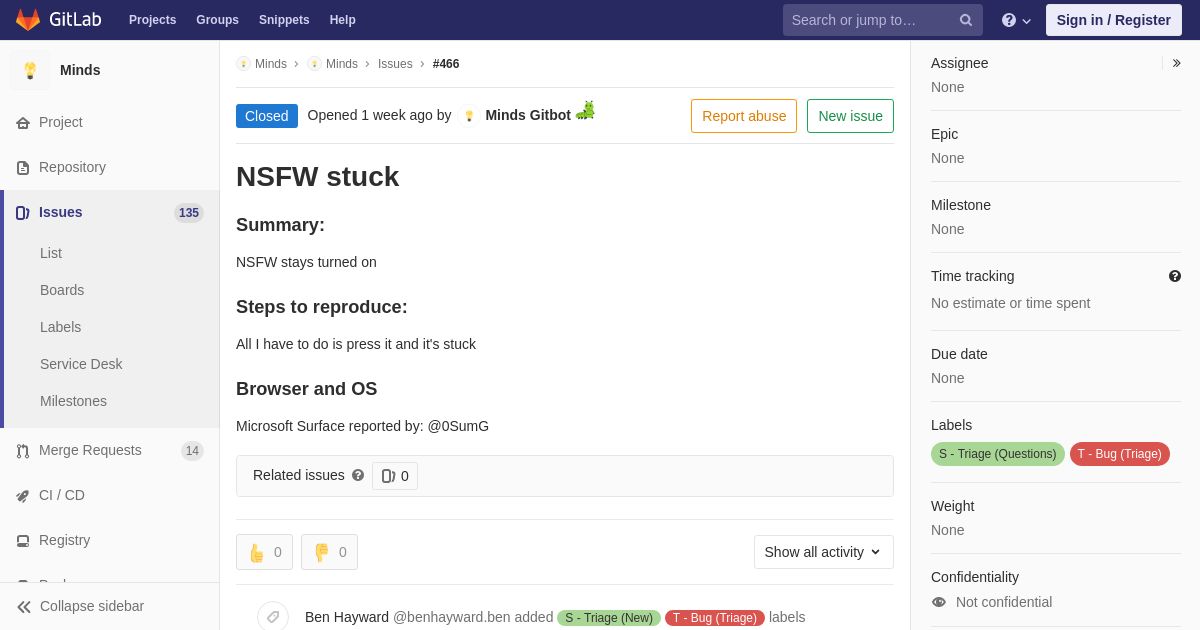
Task: Open the Projects menu
Action: [152, 20]
